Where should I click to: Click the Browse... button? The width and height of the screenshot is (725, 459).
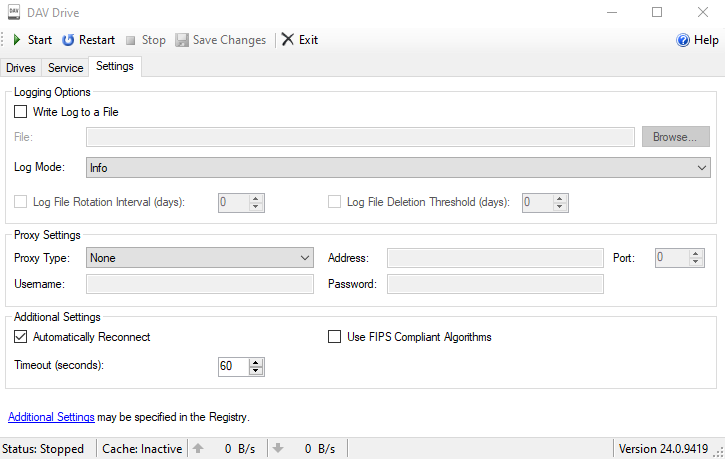click(x=675, y=137)
